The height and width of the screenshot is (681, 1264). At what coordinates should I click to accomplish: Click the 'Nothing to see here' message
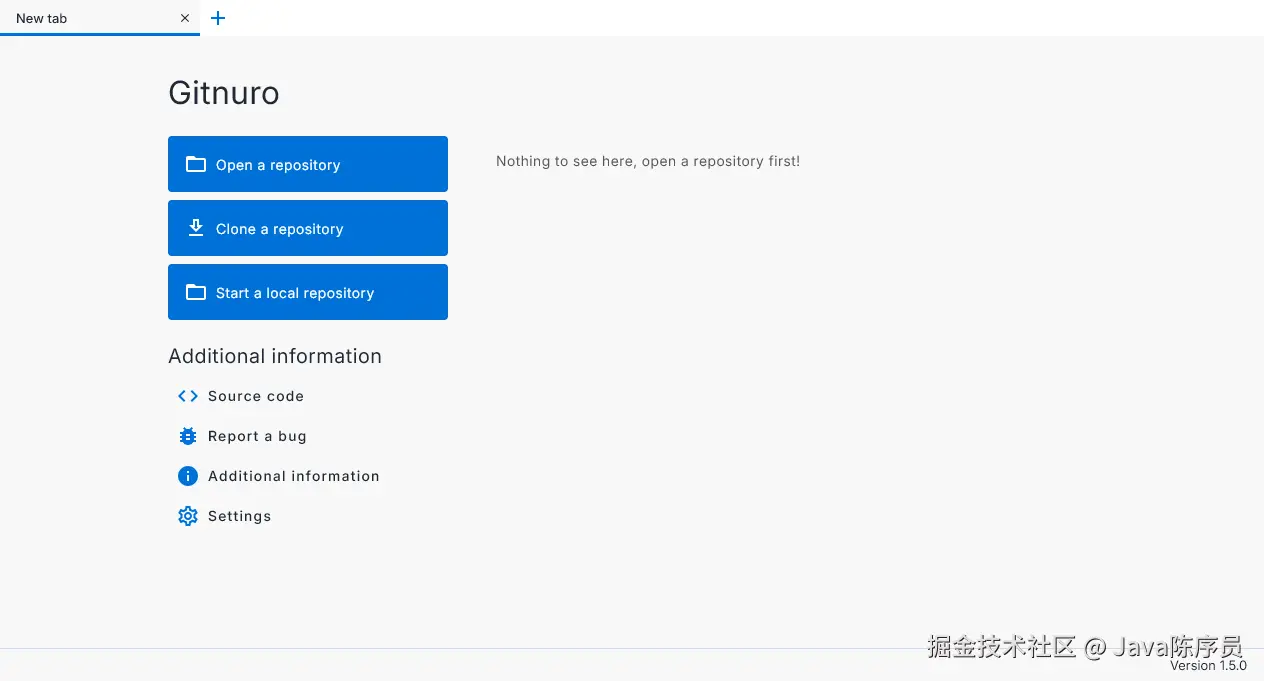pos(648,161)
